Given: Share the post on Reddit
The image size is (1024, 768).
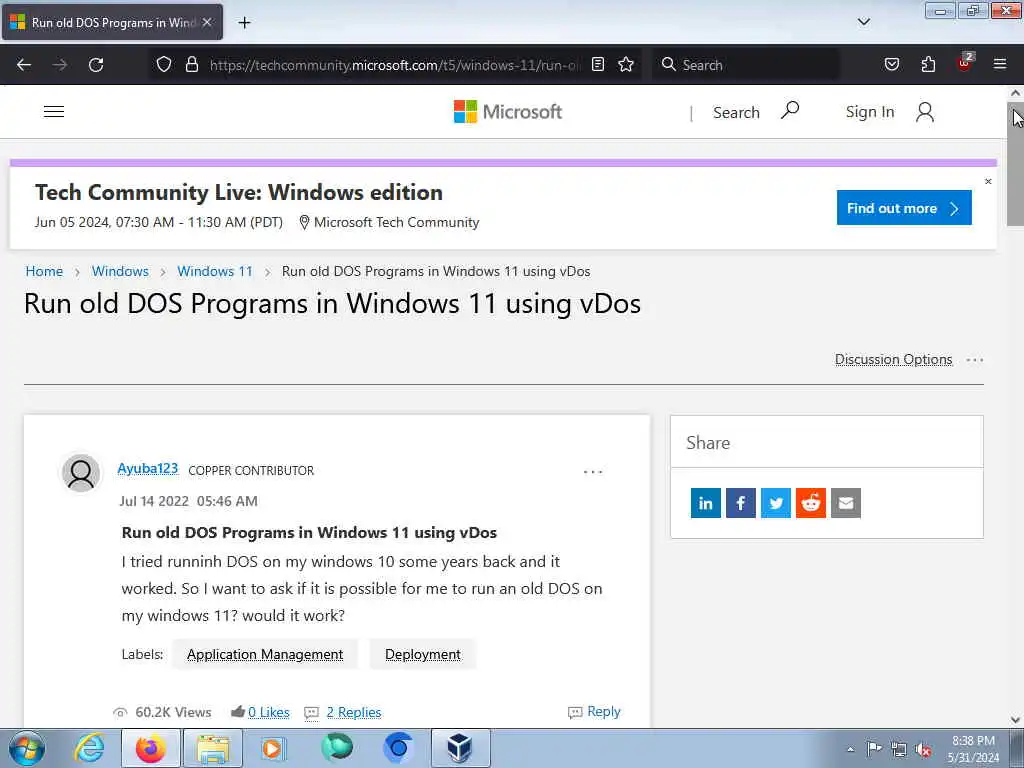Looking at the screenshot, I should pos(810,503).
